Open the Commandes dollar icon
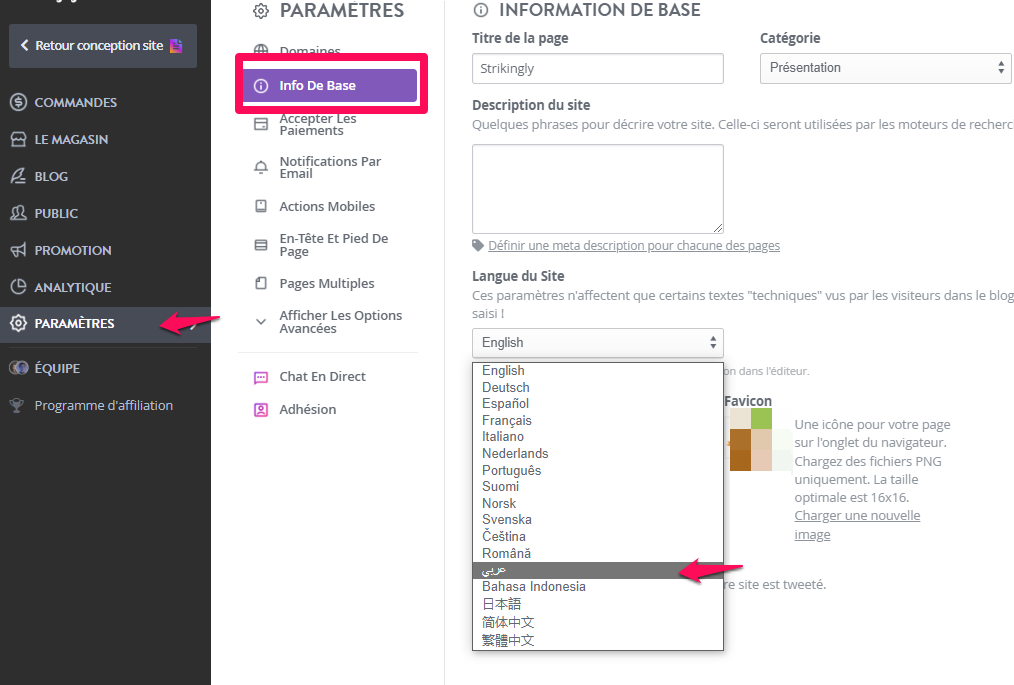 tap(19, 102)
